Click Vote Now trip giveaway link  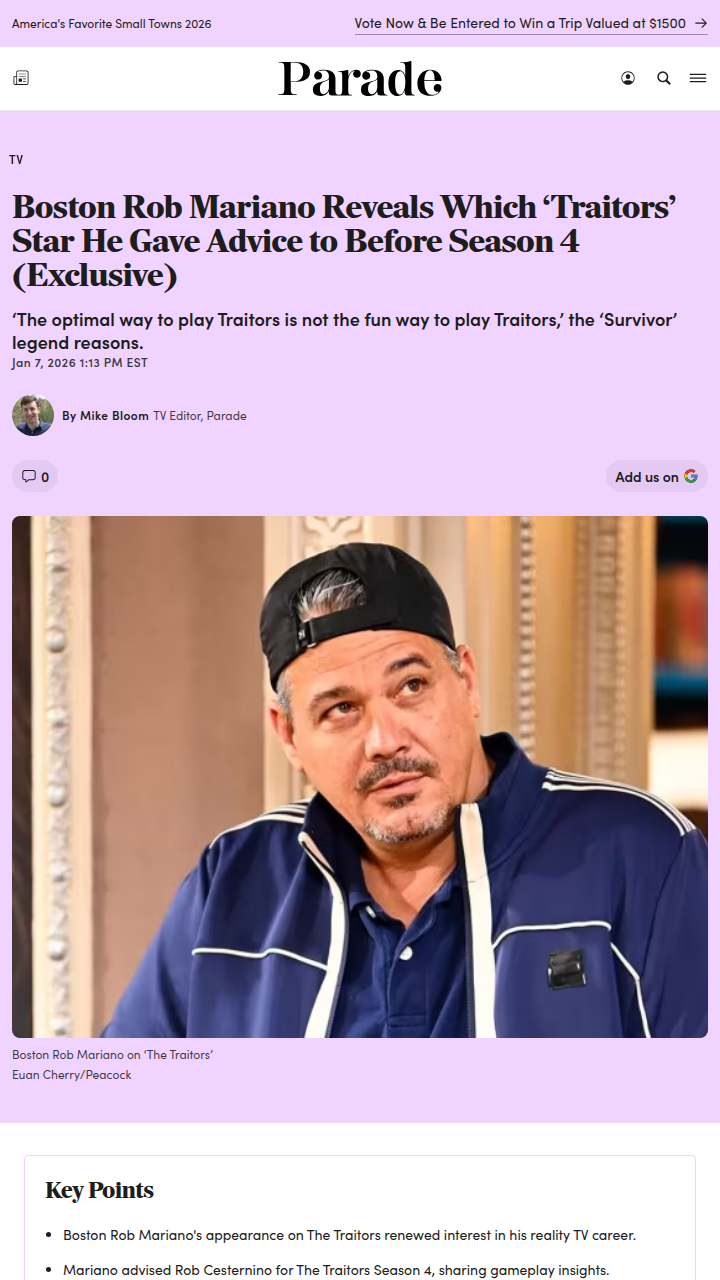point(531,23)
